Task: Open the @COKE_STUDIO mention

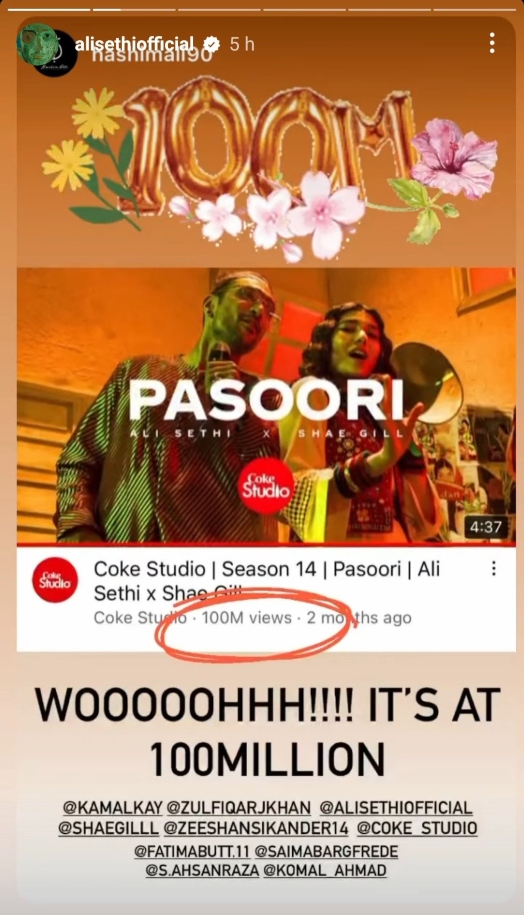Action: [x=417, y=828]
